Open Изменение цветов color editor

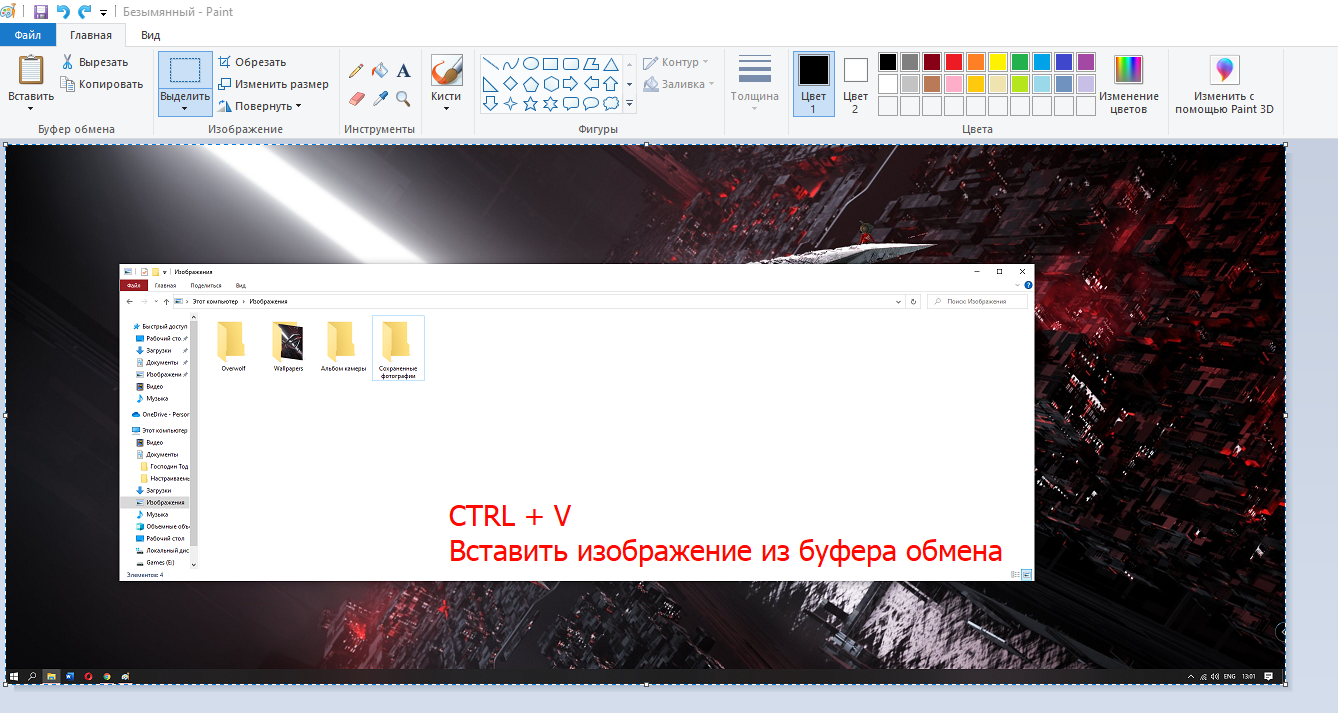[1128, 84]
